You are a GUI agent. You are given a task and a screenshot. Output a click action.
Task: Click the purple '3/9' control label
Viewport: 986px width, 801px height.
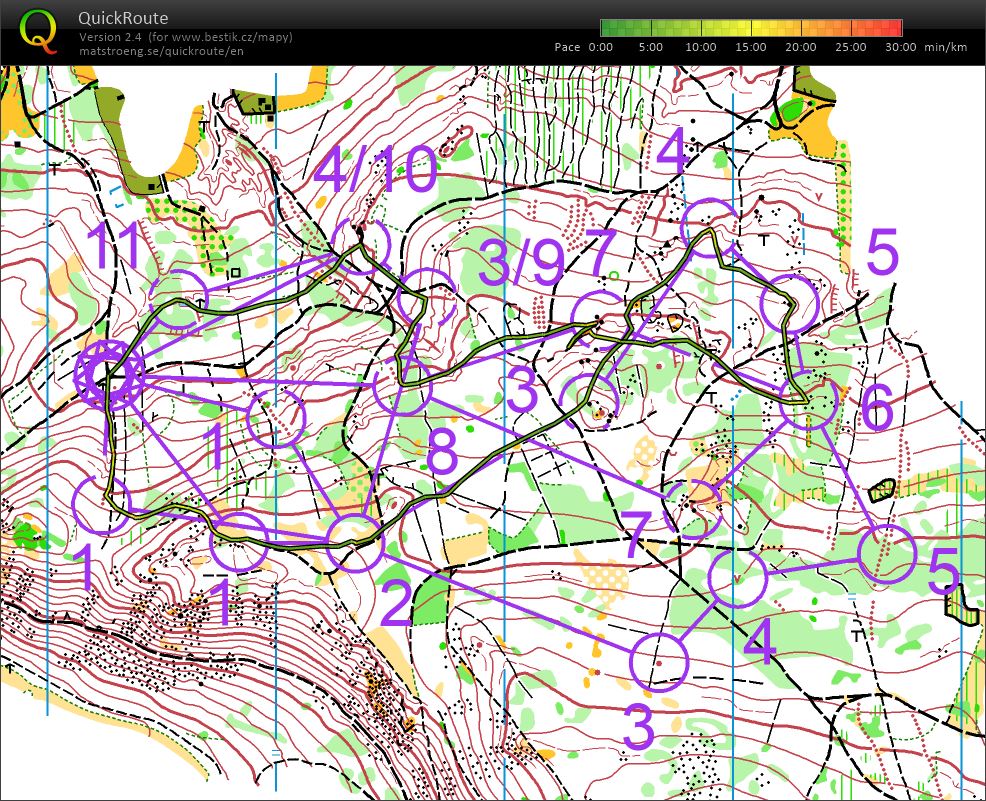520,264
